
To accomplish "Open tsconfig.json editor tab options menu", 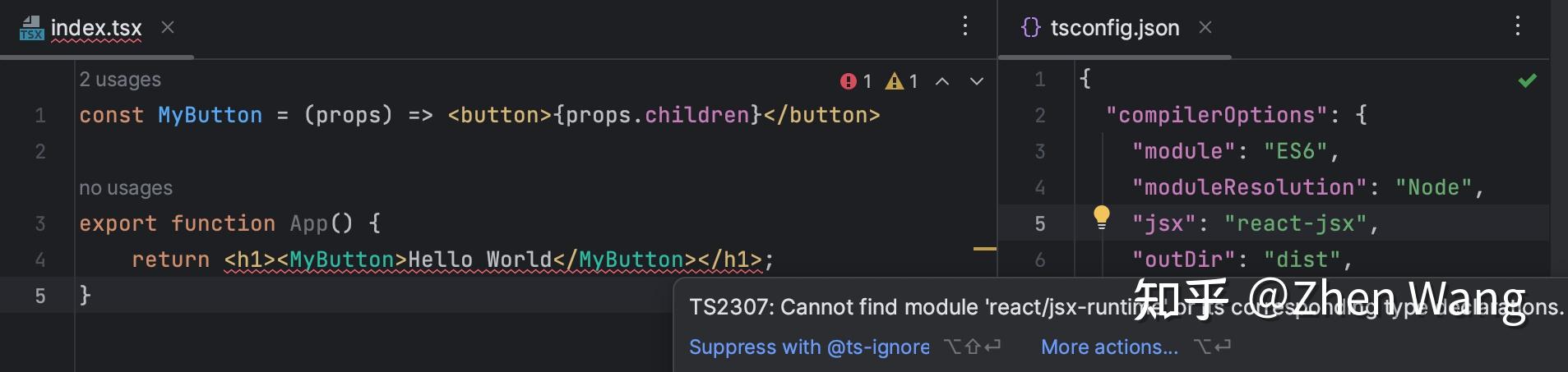I will (1517, 26).
